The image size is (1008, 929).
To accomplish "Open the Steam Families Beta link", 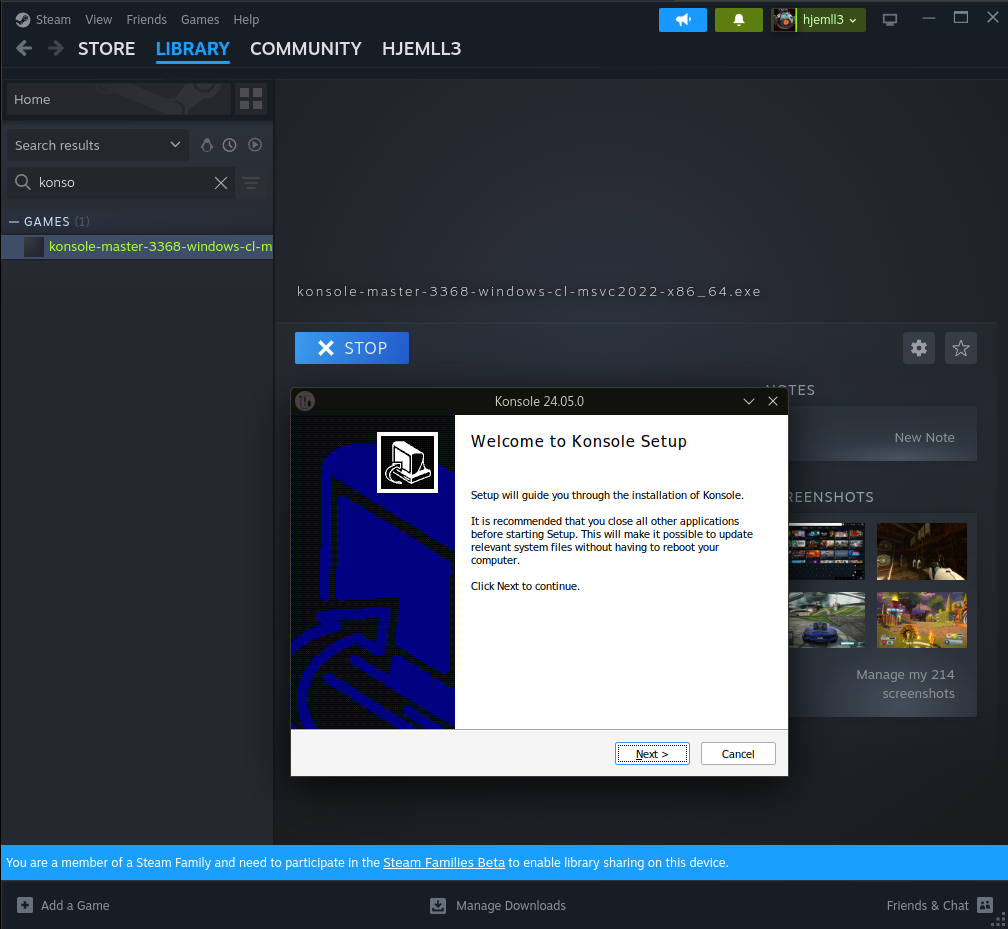I will pos(444,861).
